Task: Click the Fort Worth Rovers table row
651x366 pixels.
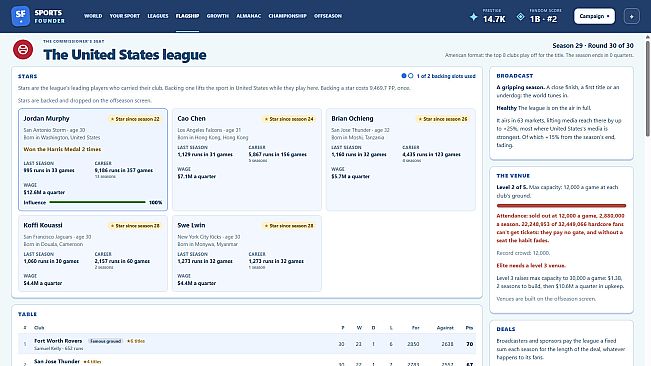Action: pos(247,344)
